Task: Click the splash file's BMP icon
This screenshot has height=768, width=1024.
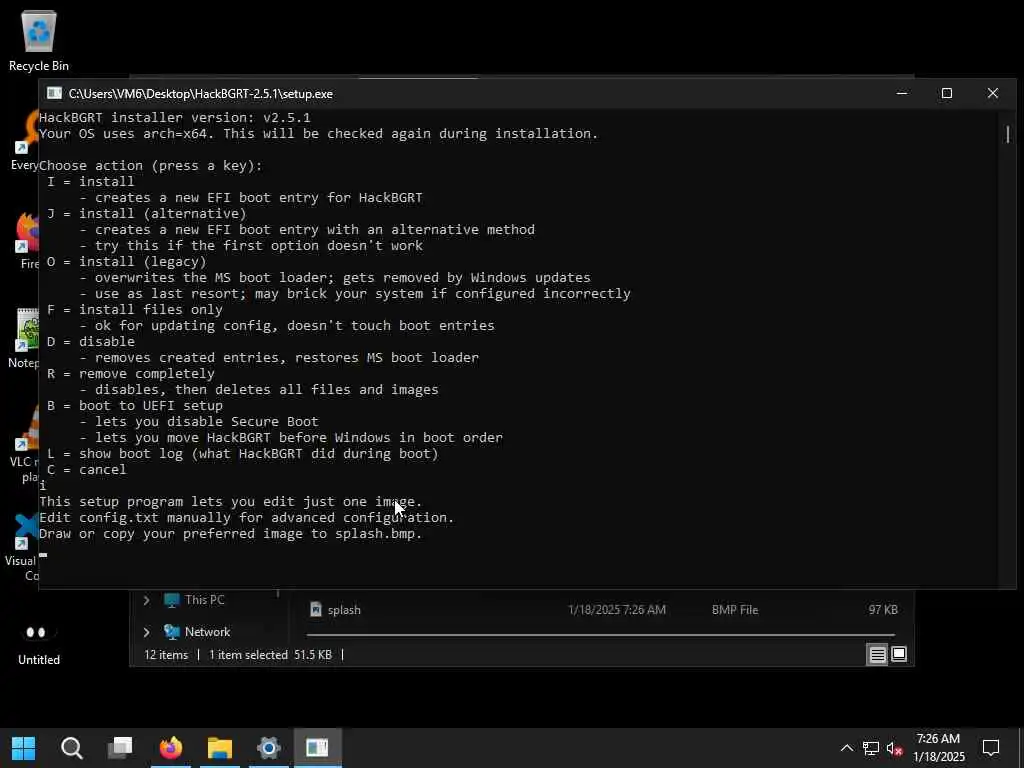Action: (316, 609)
